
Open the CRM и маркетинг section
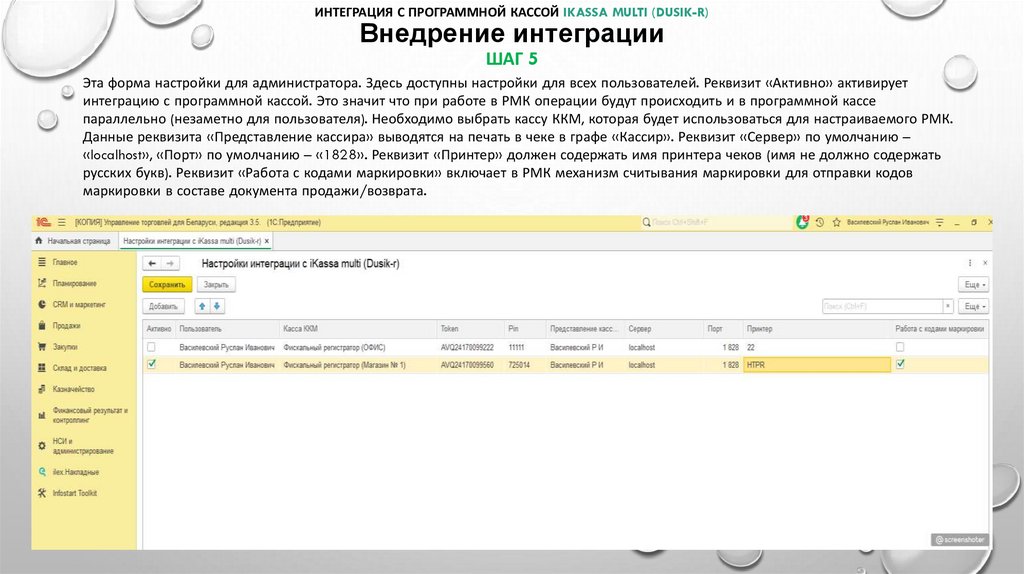(78, 304)
